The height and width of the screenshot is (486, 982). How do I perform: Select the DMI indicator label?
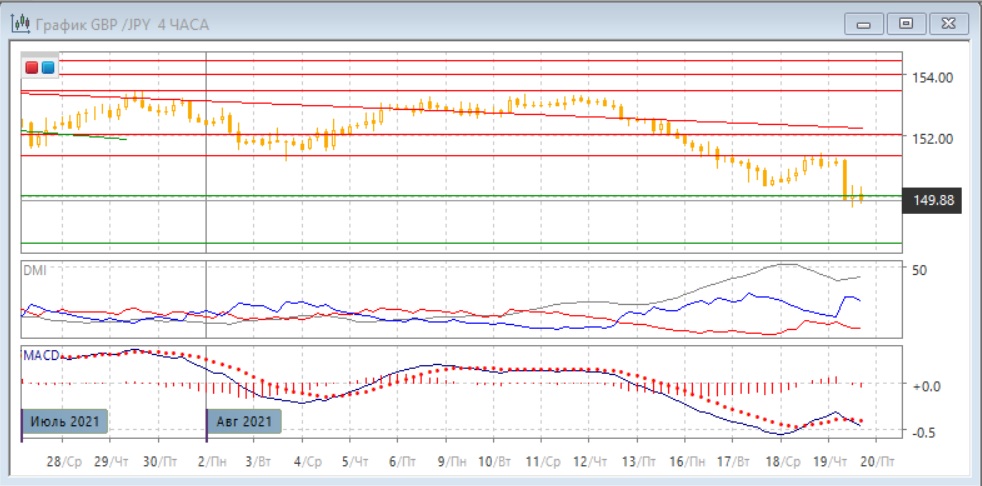click(34, 270)
